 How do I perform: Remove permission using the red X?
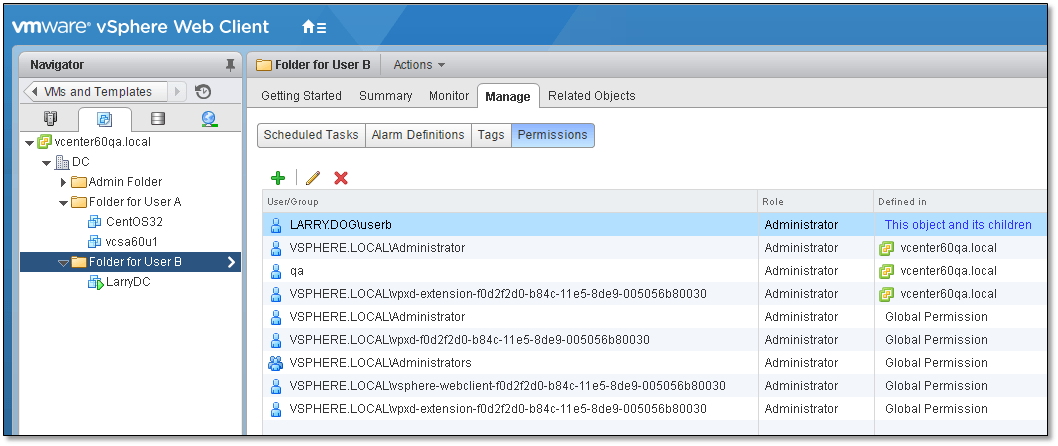tap(341, 178)
